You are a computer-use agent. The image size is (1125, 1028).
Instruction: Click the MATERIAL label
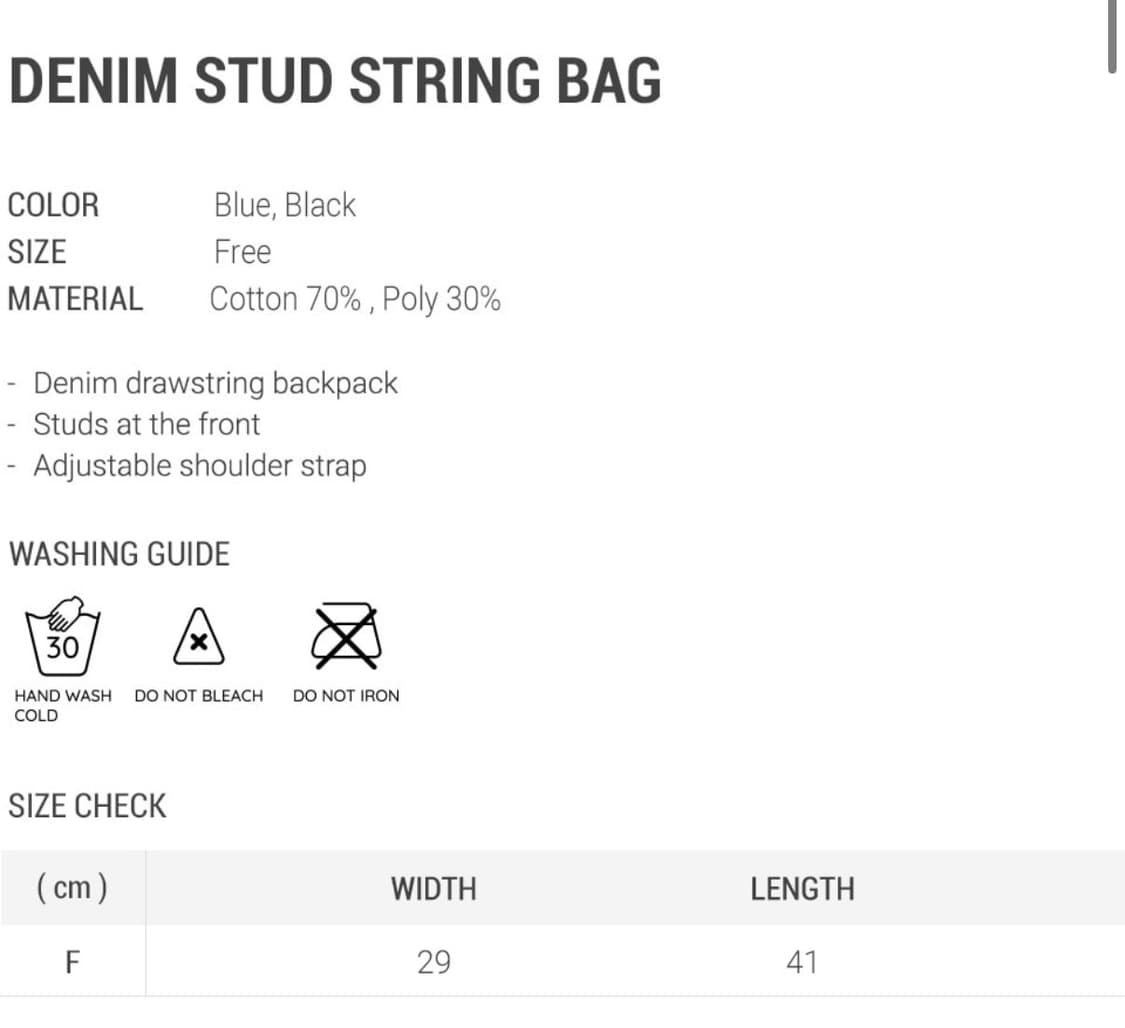75,299
